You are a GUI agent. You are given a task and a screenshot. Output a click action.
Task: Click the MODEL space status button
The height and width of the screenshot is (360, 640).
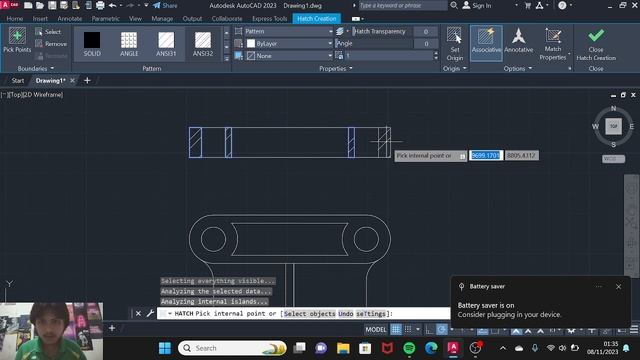click(376, 329)
